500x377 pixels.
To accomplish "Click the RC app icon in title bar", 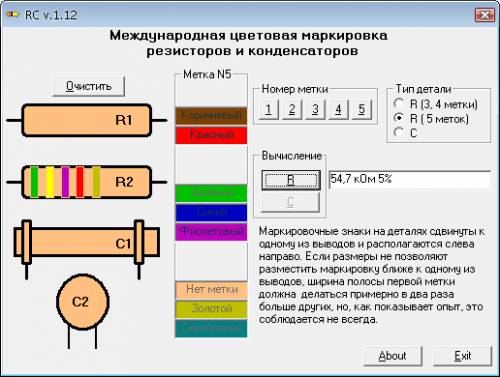I will tap(13, 15).
